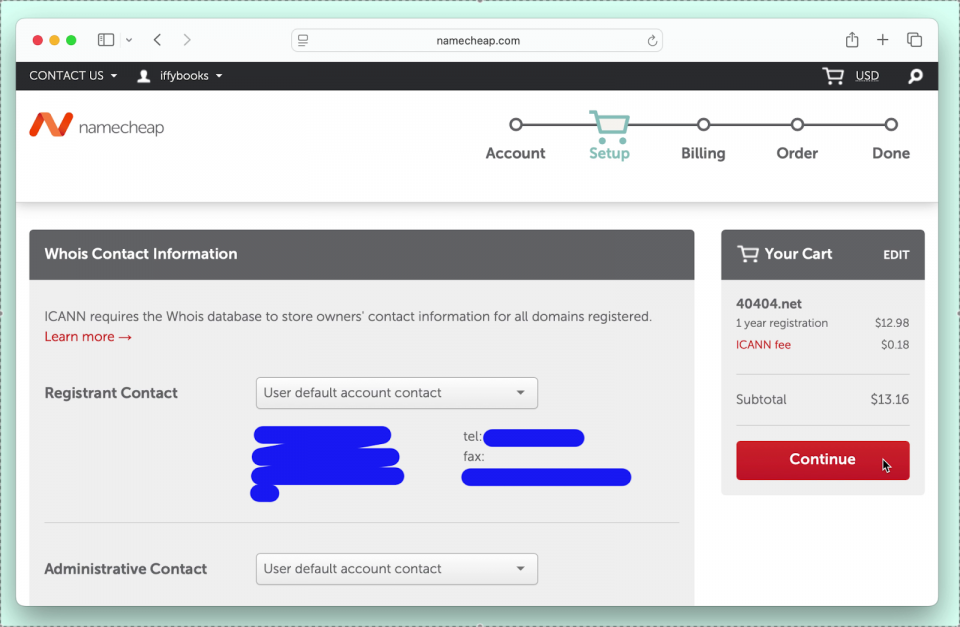Image resolution: width=960 pixels, height=627 pixels.
Task: Change the USD currency selector
Action: (867, 76)
